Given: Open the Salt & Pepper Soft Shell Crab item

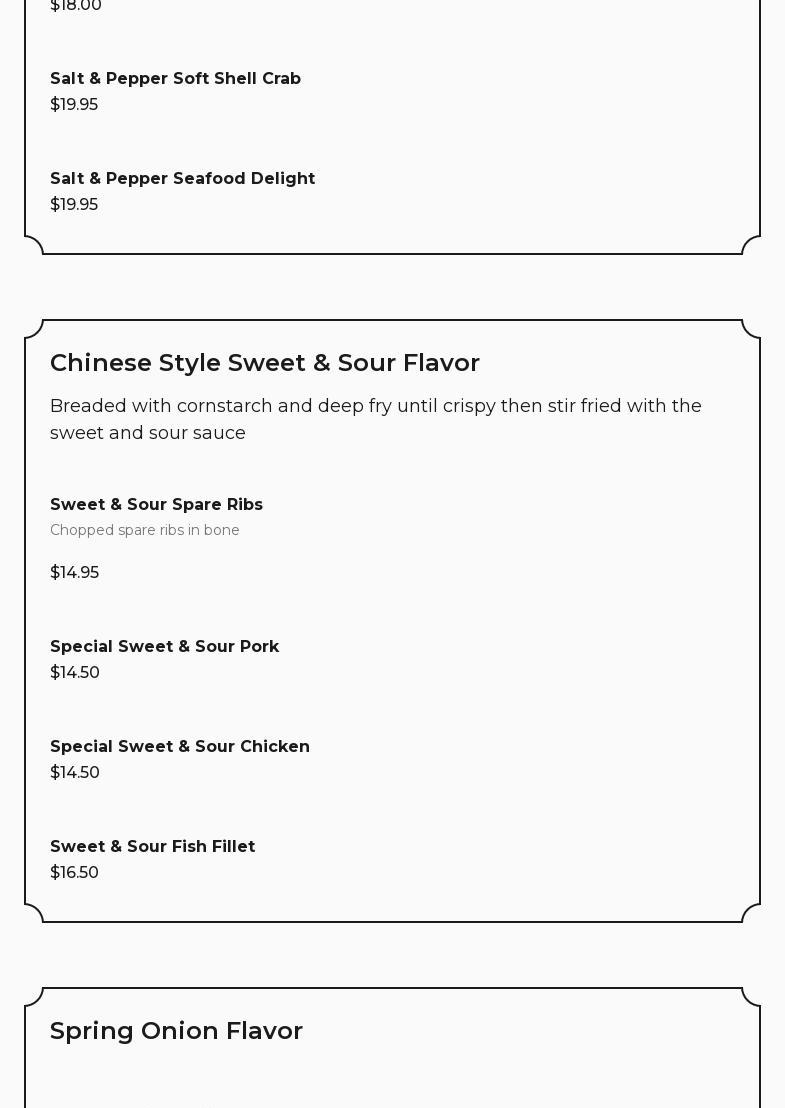Looking at the screenshot, I should 175,78.
